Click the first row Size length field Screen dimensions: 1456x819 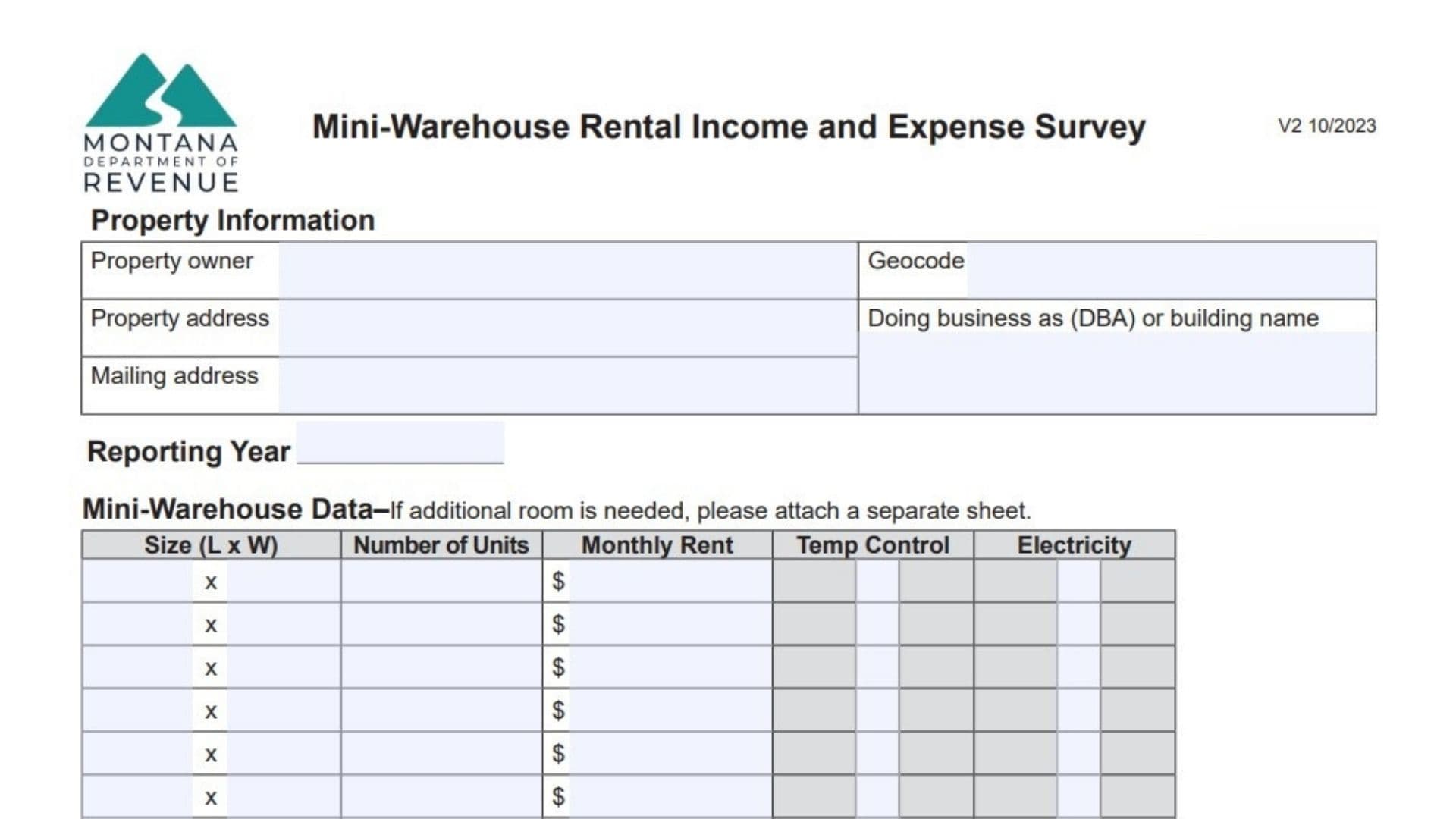pyautogui.click(x=137, y=582)
